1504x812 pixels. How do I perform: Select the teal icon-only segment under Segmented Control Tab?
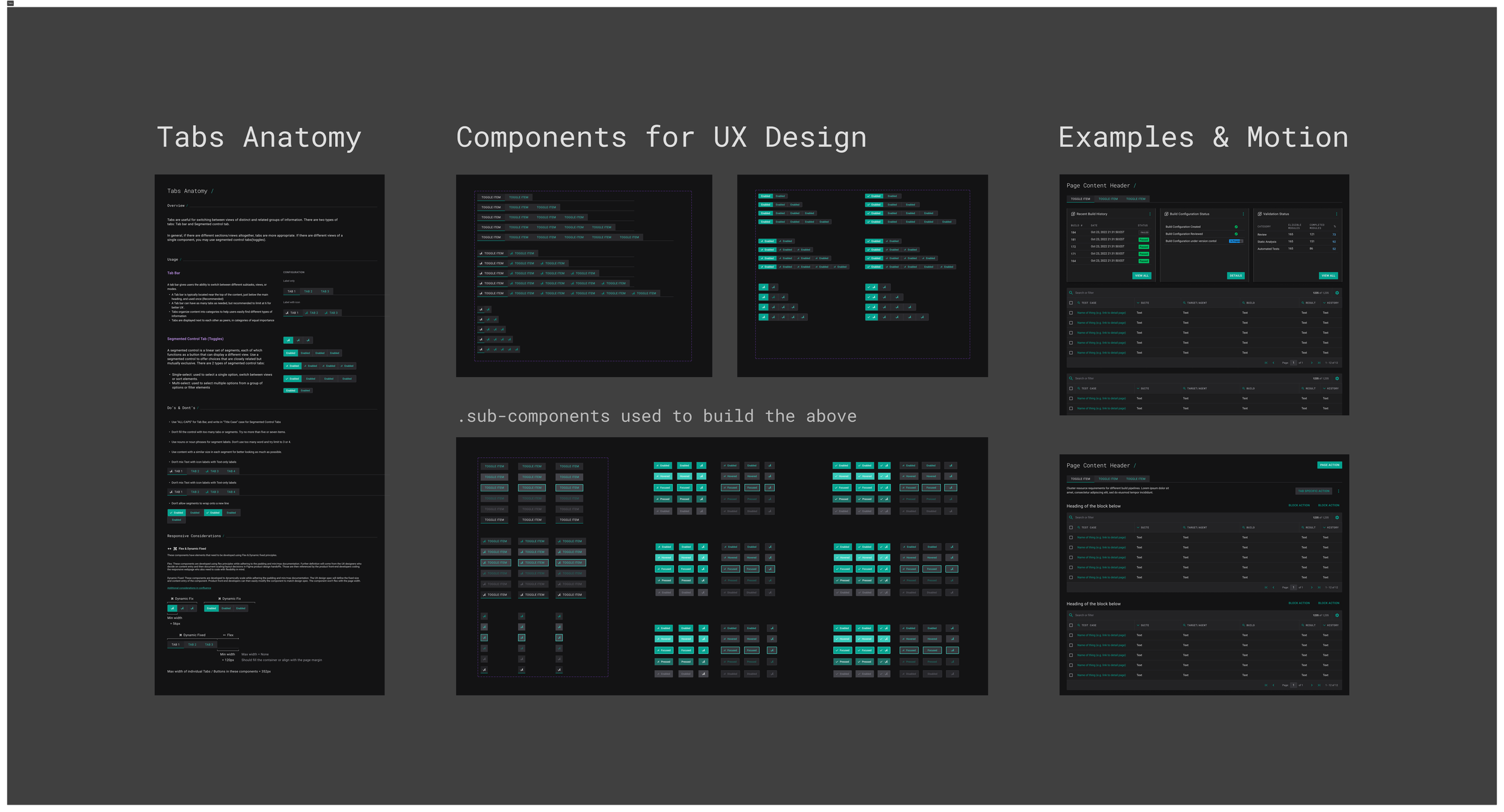(x=288, y=340)
